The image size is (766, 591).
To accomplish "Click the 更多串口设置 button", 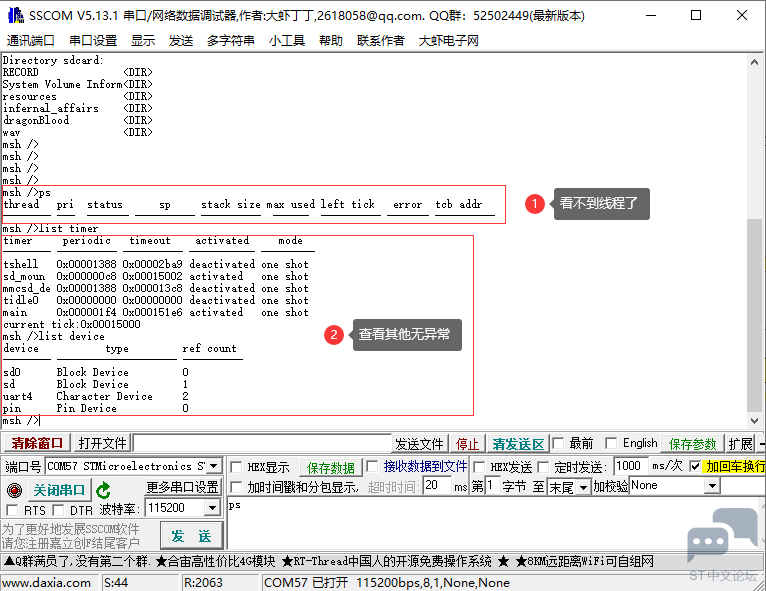I will coord(182,487).
